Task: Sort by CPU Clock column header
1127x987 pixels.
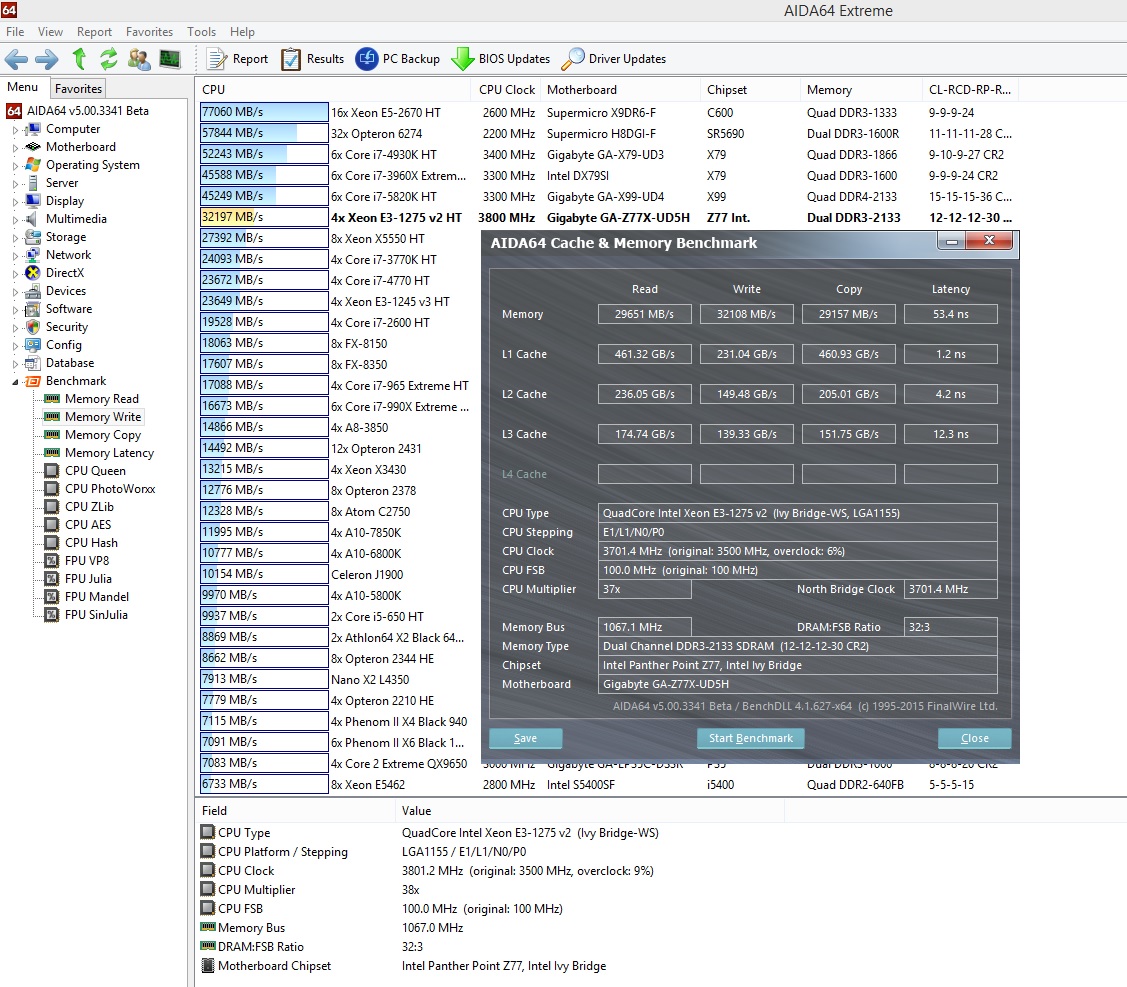Action: pyautogui.click(x=507, y=90)
